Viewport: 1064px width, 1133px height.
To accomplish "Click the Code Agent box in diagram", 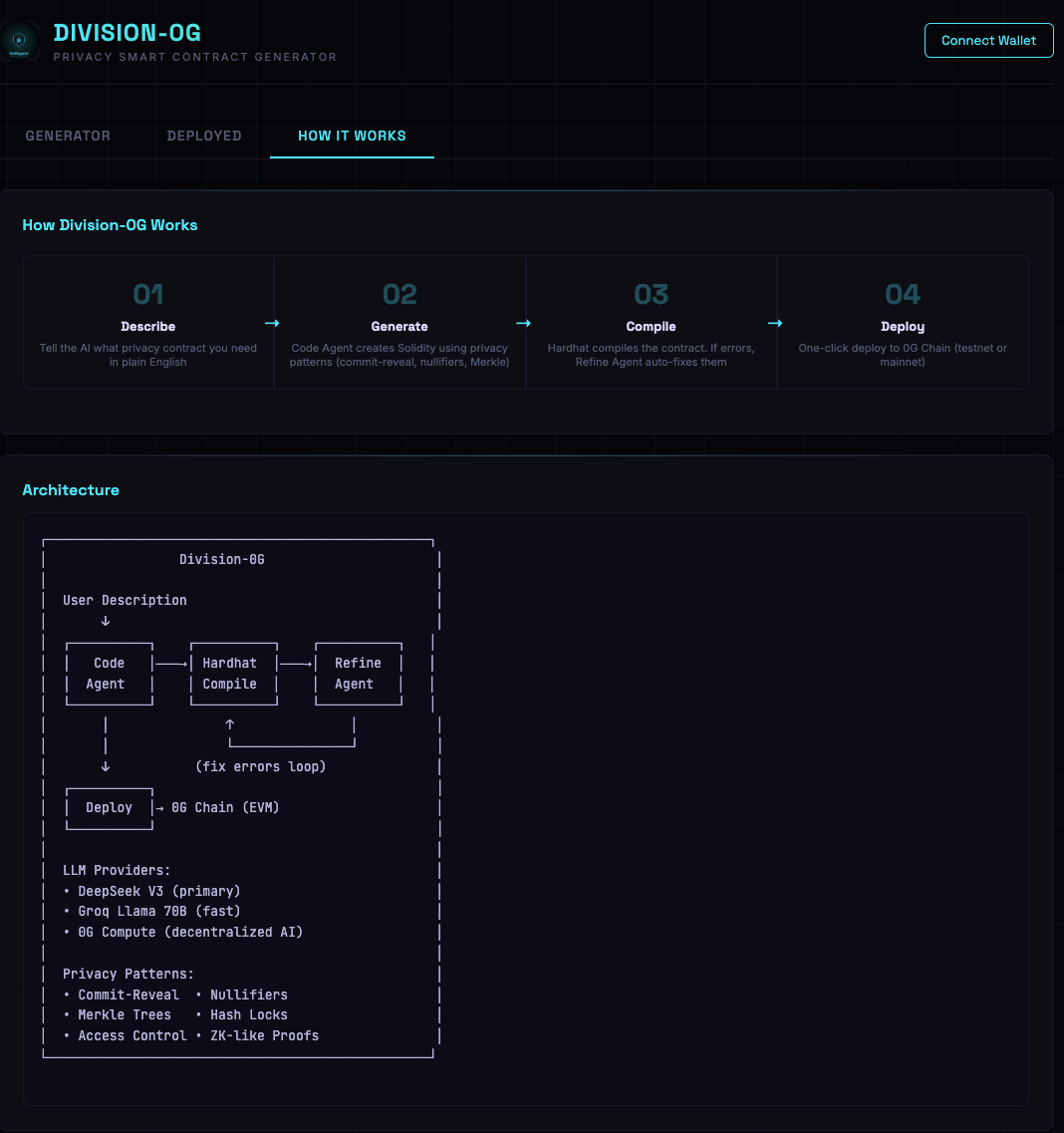I will point(108,674).
